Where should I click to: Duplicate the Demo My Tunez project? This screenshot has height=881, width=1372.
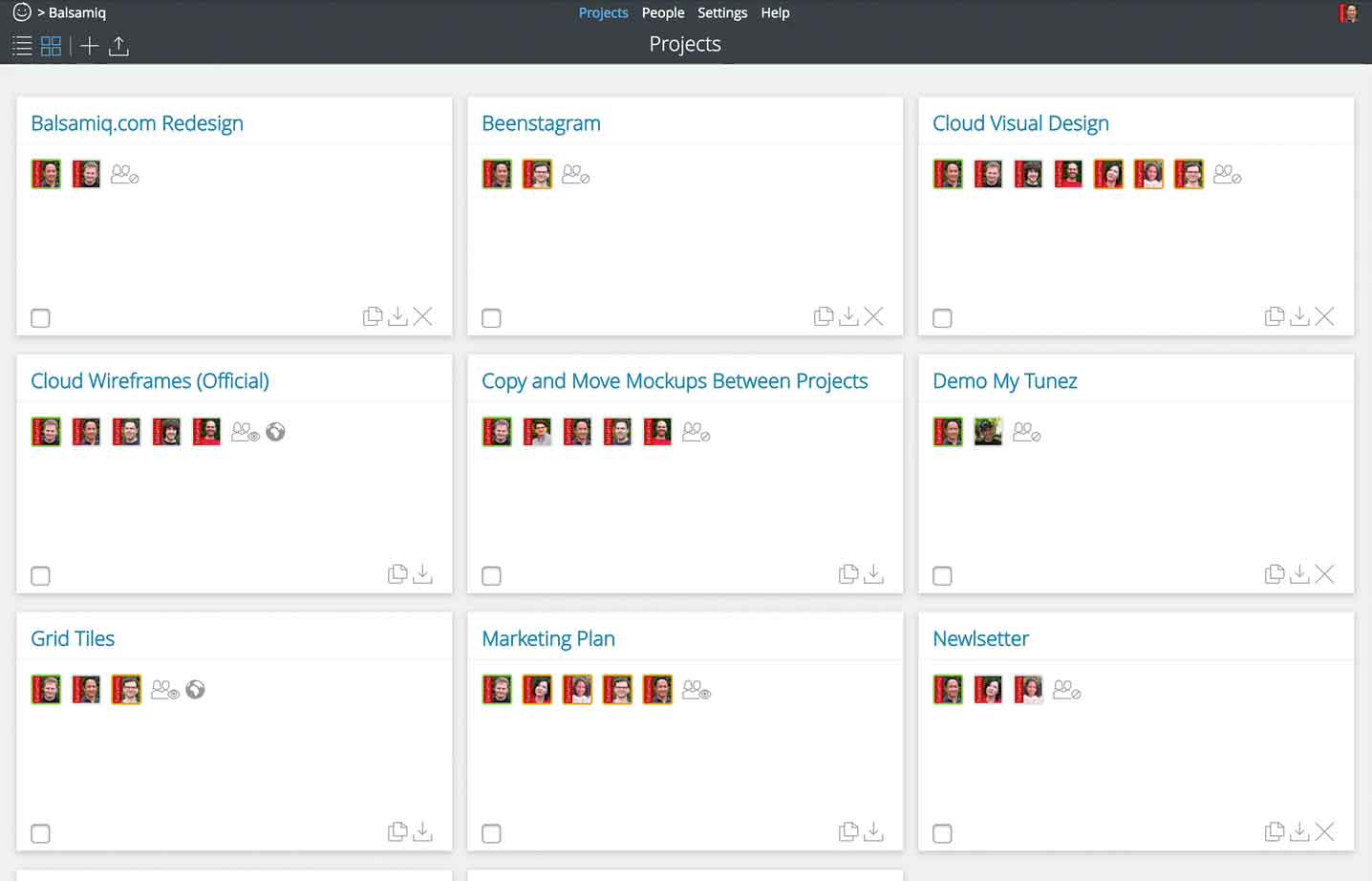coord(1275,574)
